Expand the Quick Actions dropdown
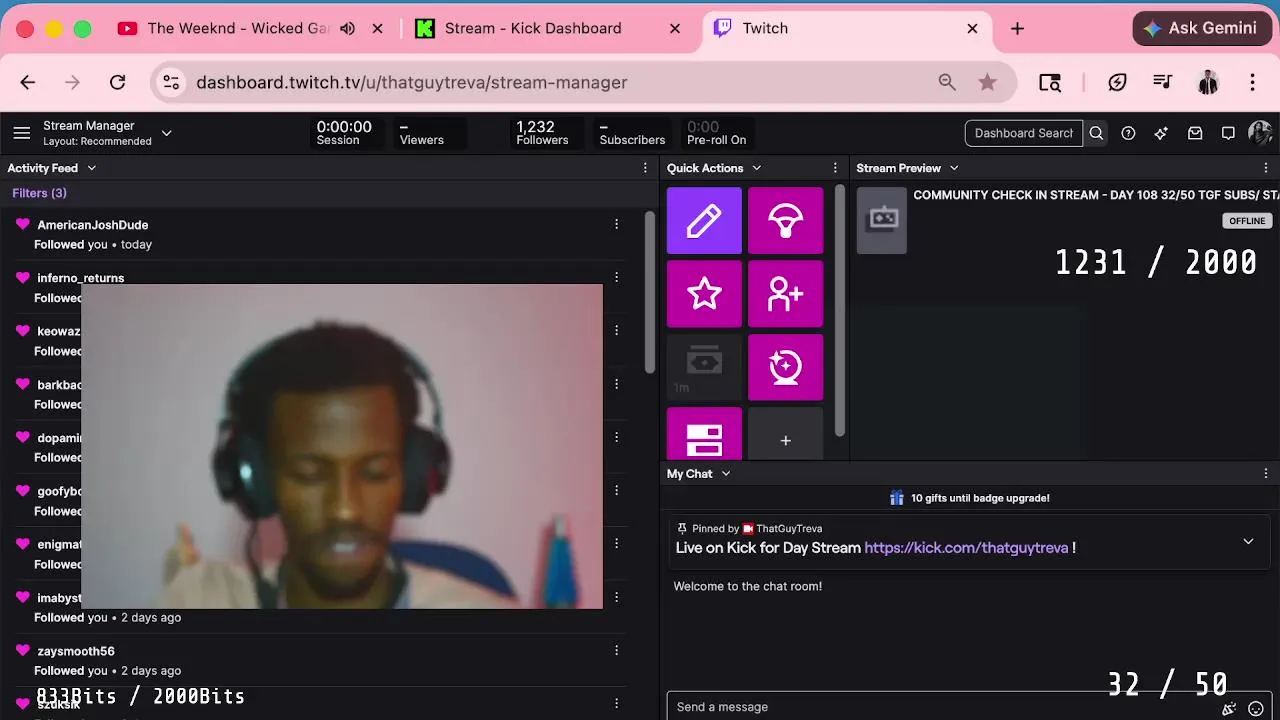This screenshot has width=1280, height=720. click(756, 168)
